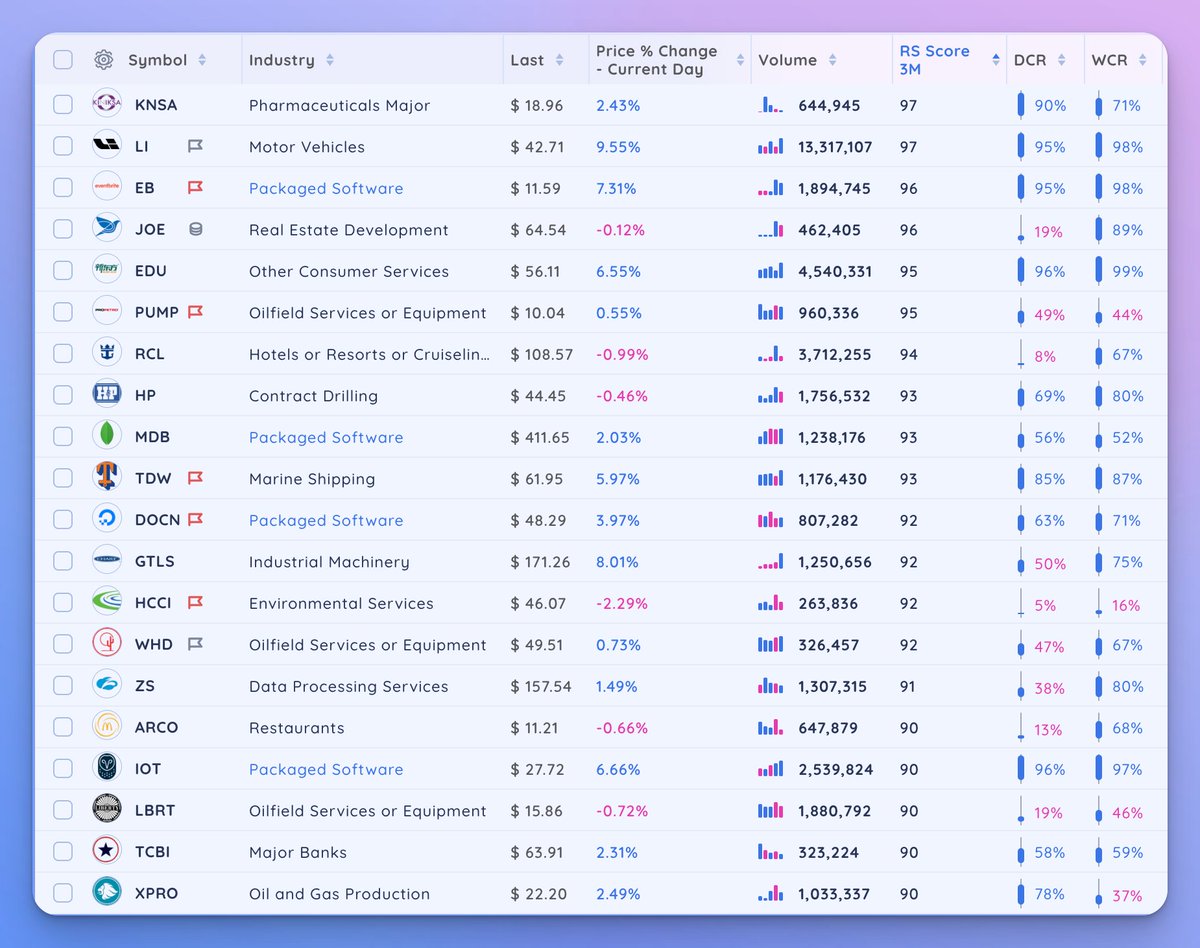Open Packaged Software link in DOCN row

pos(326,520)
